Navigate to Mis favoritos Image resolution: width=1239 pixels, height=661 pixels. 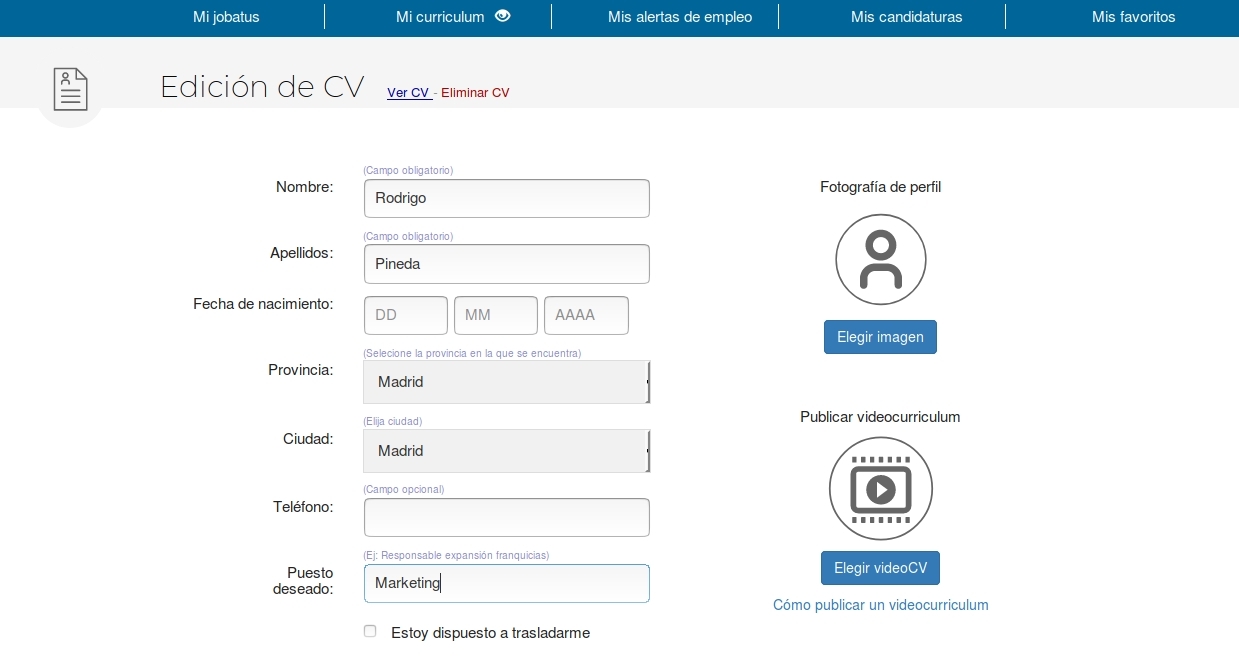click(x=1133, y=17)
